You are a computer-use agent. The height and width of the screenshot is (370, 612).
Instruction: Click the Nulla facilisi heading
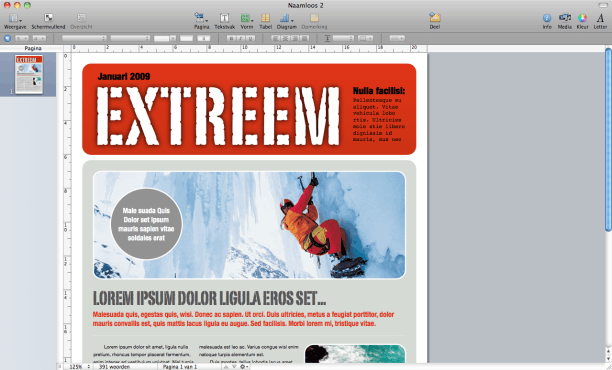(379, 91)
